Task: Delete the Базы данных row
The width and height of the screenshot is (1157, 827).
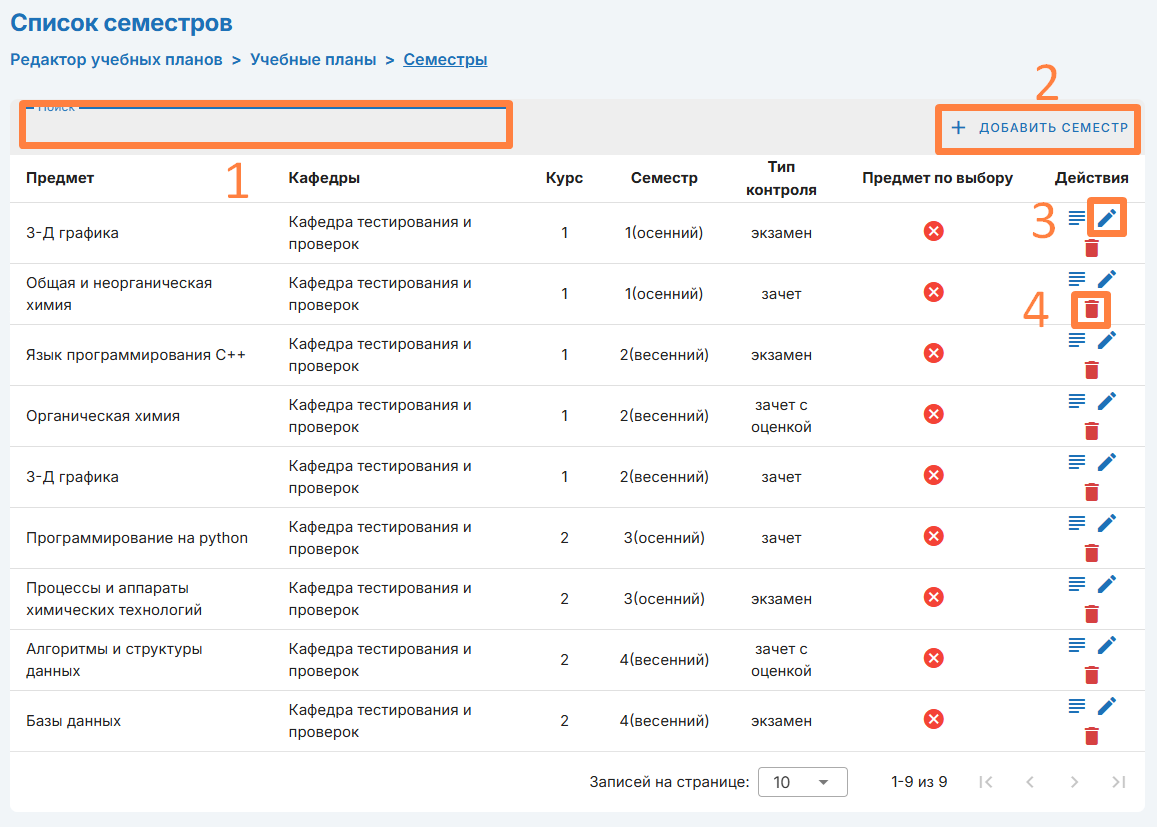Action: [x=1091, y=736]
